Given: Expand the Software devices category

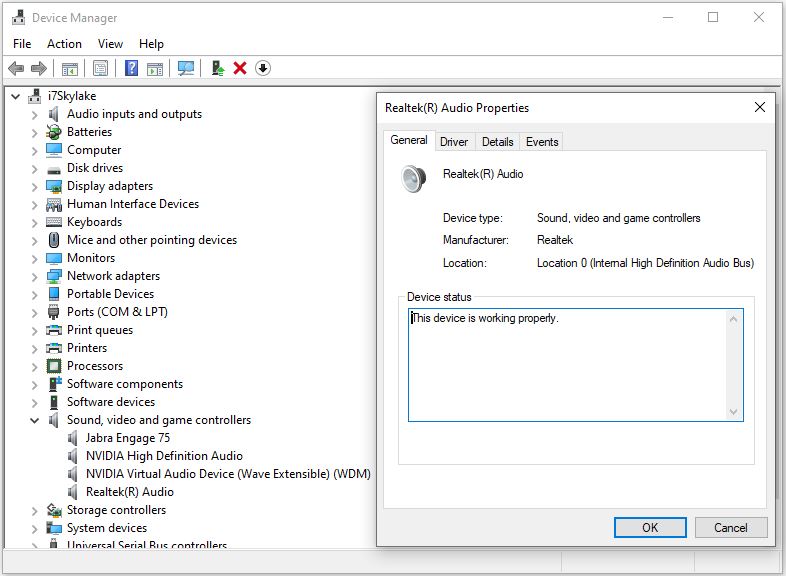Looking at the screenshot, I should [x=35, y=403].
